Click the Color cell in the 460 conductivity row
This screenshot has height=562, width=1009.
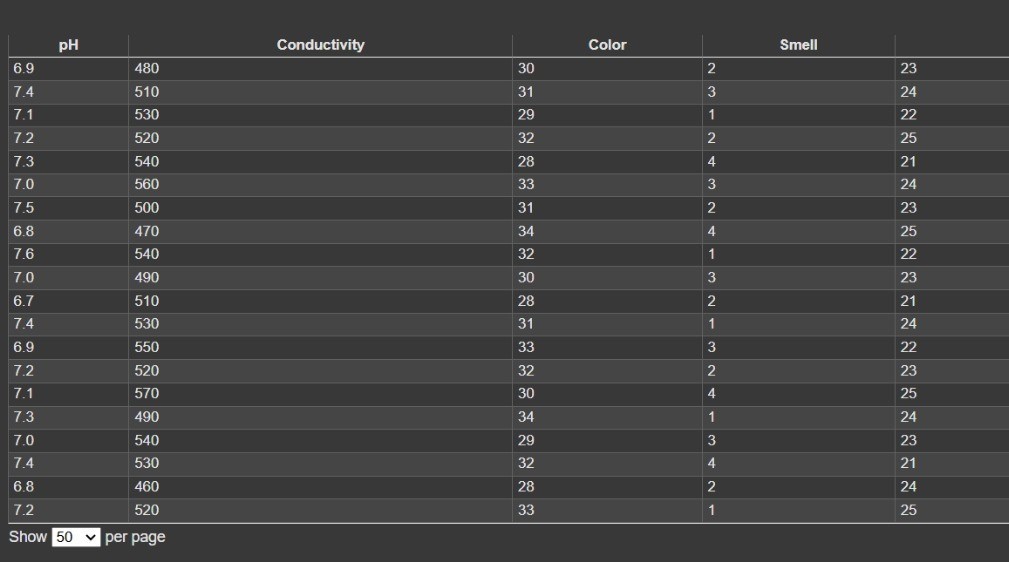pos(607,487)
